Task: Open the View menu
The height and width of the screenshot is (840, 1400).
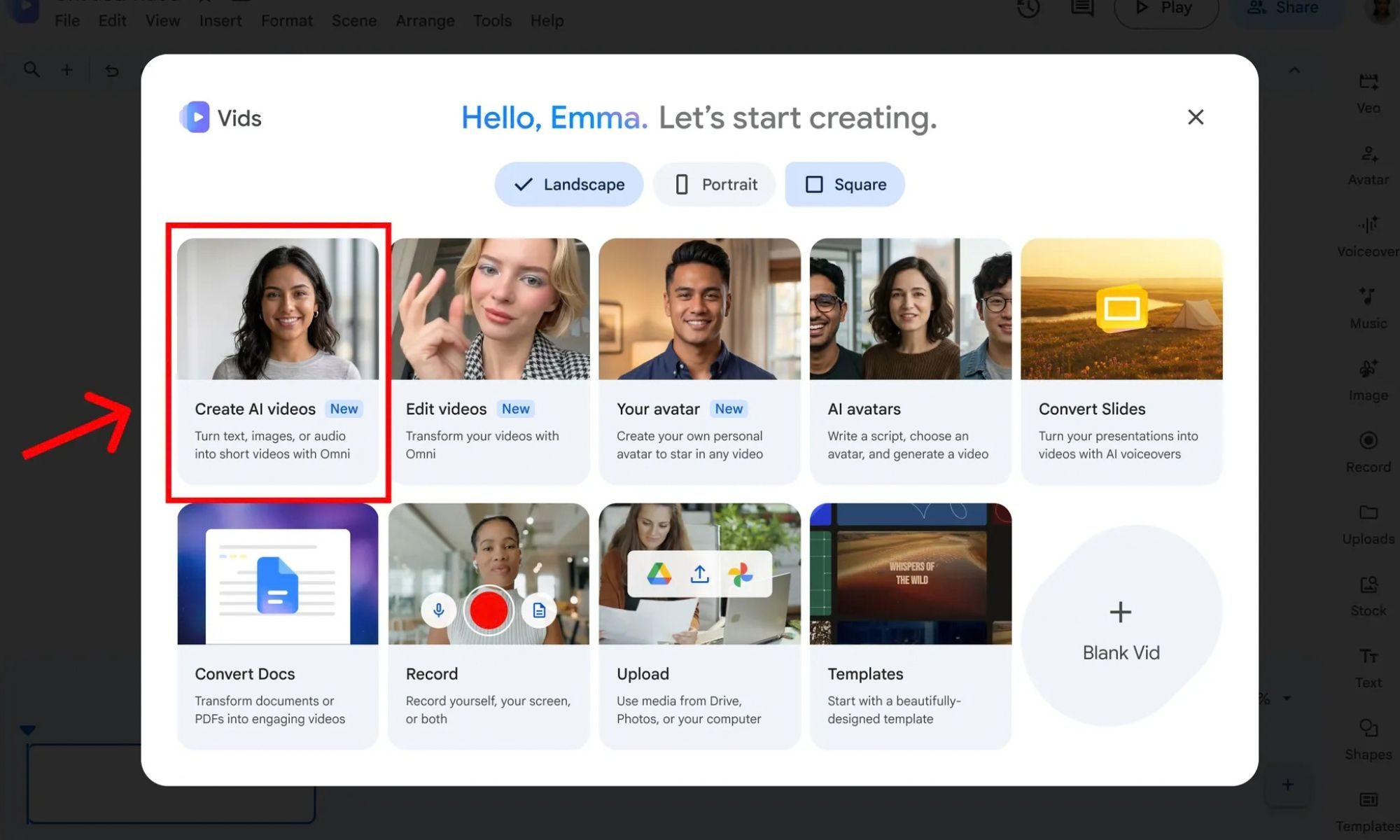Action: click(x=162, y=20)
